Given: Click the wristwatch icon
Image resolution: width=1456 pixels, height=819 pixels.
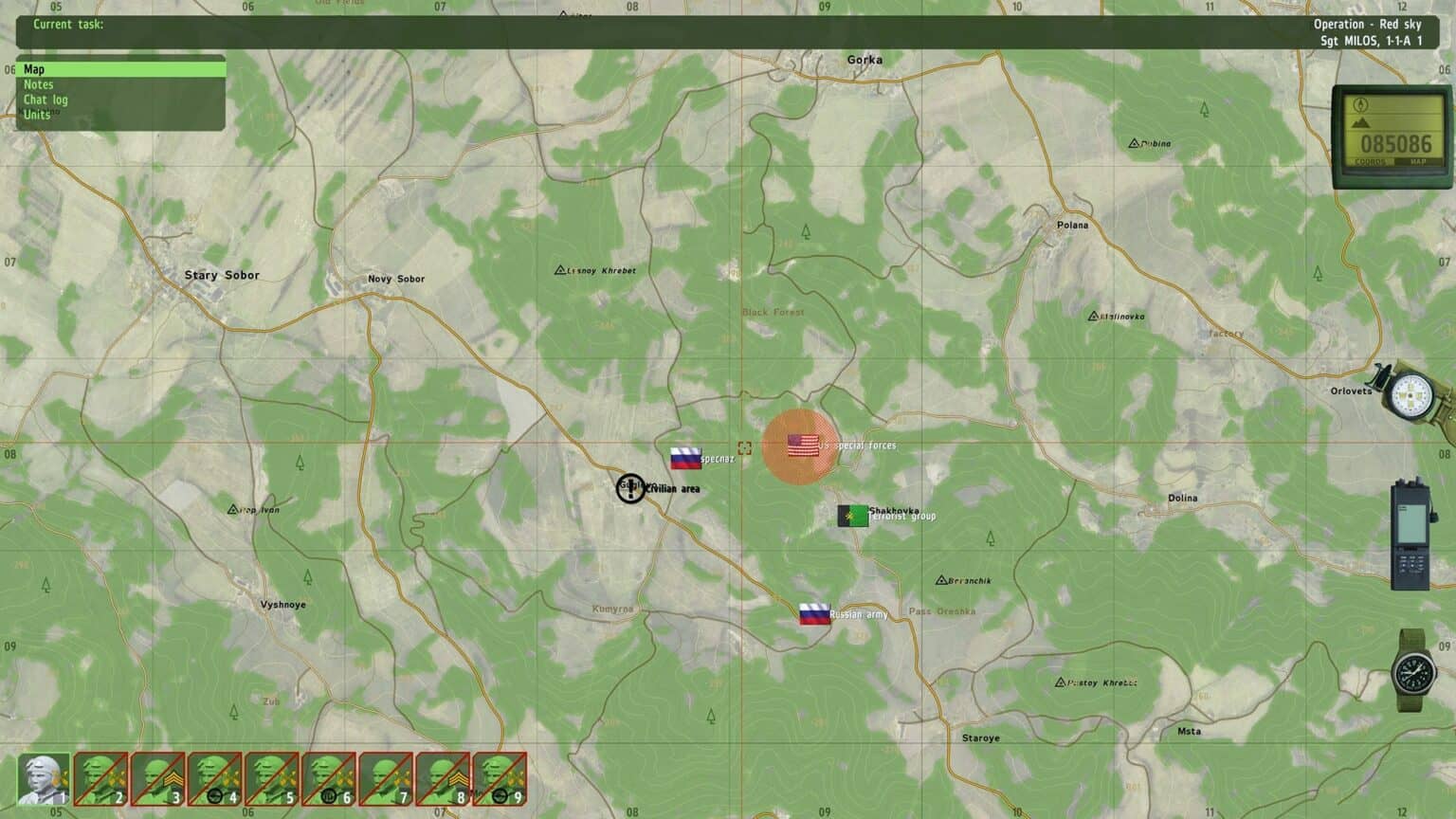Looking at the screenshot, I should [x=1414, y=670].
